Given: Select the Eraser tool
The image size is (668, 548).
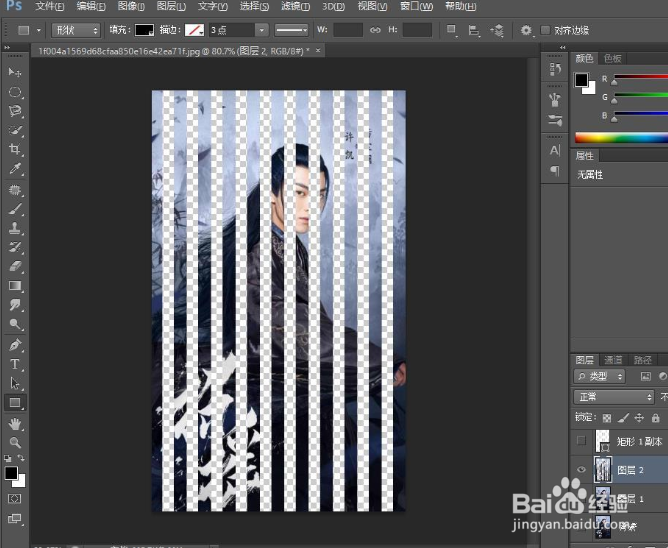Looking at the screenshot, I should point(14,266).
